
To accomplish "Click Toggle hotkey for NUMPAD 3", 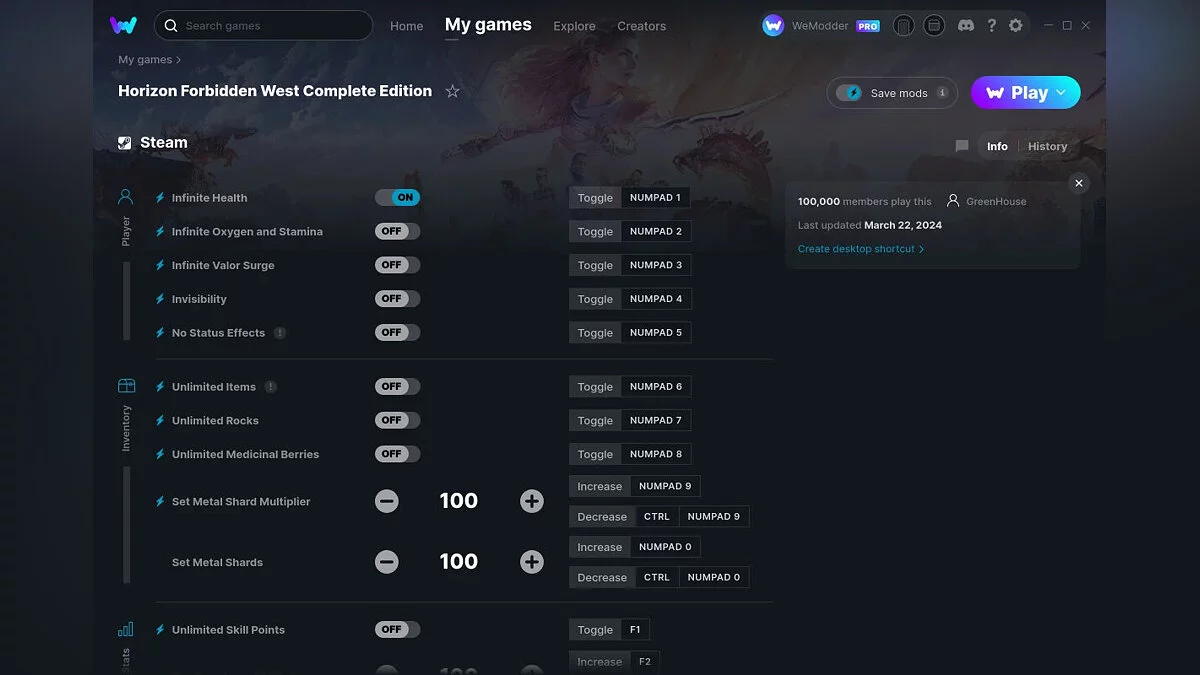I will [x=595, y=265].
